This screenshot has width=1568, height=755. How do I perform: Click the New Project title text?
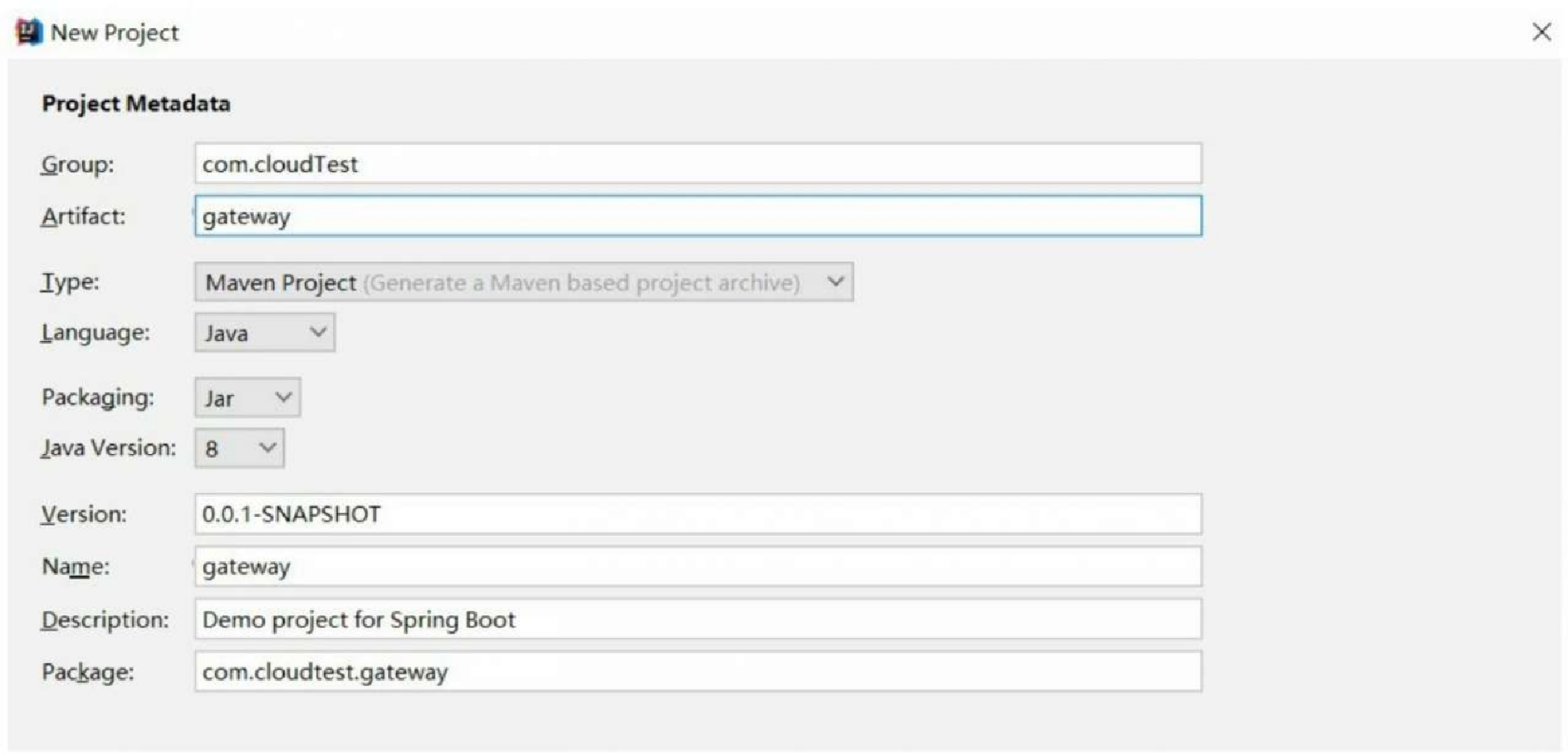[x=114, y=32]
